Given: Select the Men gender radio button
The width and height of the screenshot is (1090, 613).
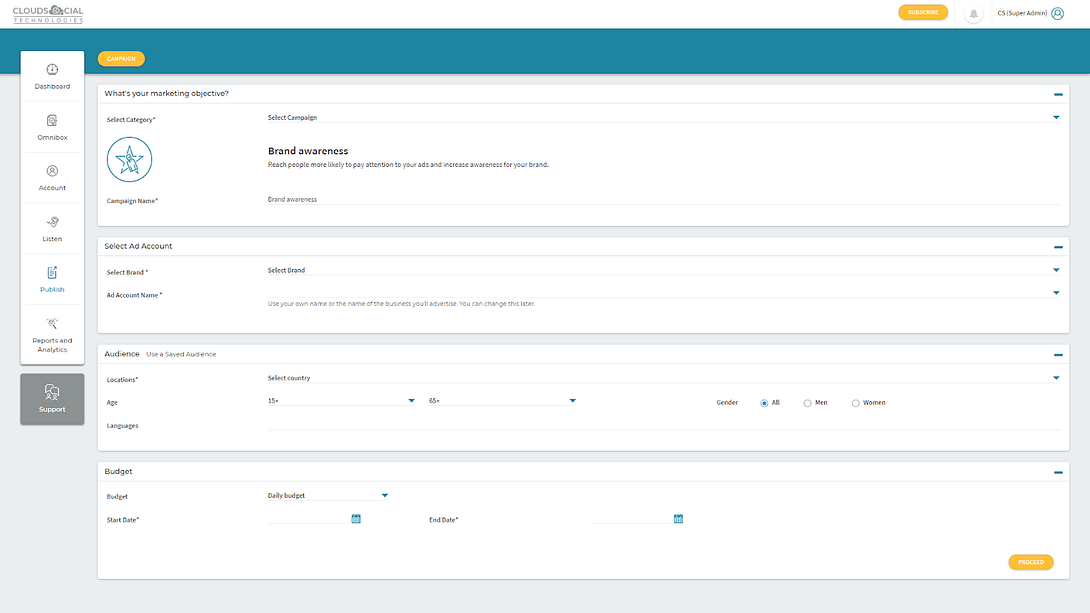Looking at the screenshot, I should [807, 403].
